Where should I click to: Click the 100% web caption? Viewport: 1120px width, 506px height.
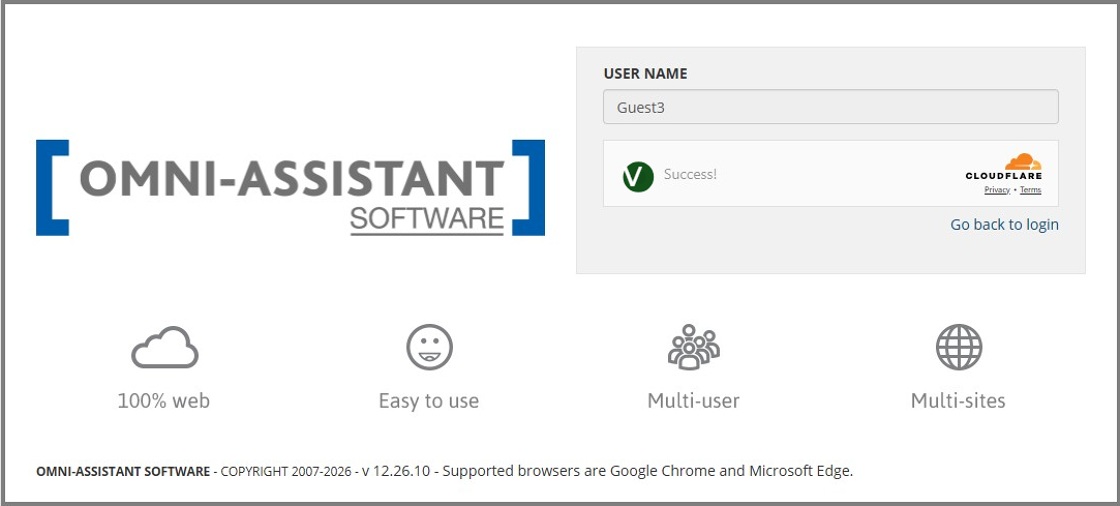click(164, 401)
